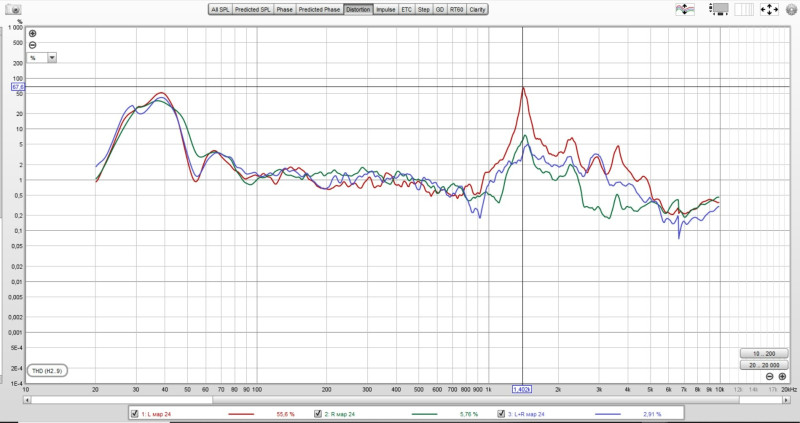
Task: Click blue line swatch of L+R мар 24
Action: tap(608, 414)
